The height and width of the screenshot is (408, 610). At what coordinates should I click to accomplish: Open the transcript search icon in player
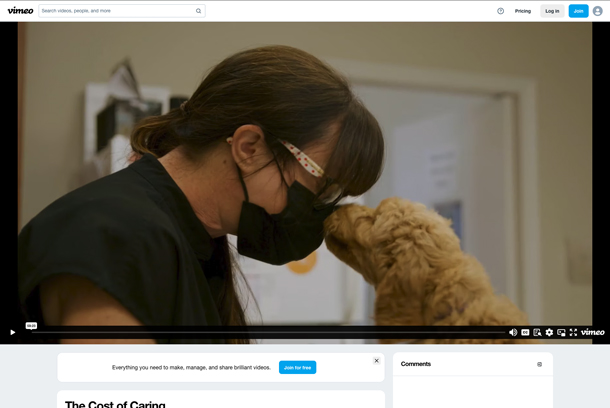[537, 332]
